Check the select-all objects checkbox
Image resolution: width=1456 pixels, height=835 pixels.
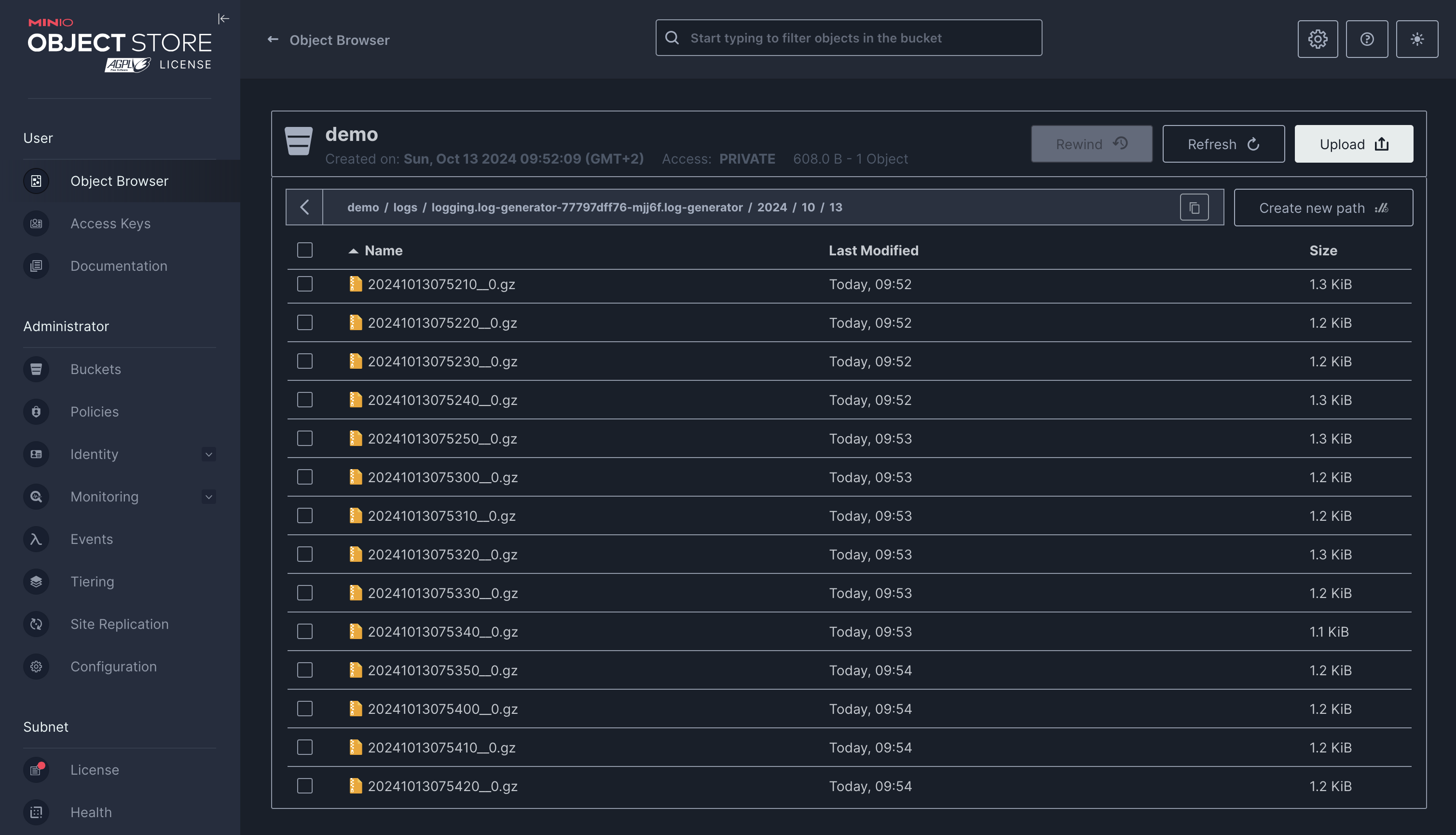pyautogui.click(x=304, y=250)
